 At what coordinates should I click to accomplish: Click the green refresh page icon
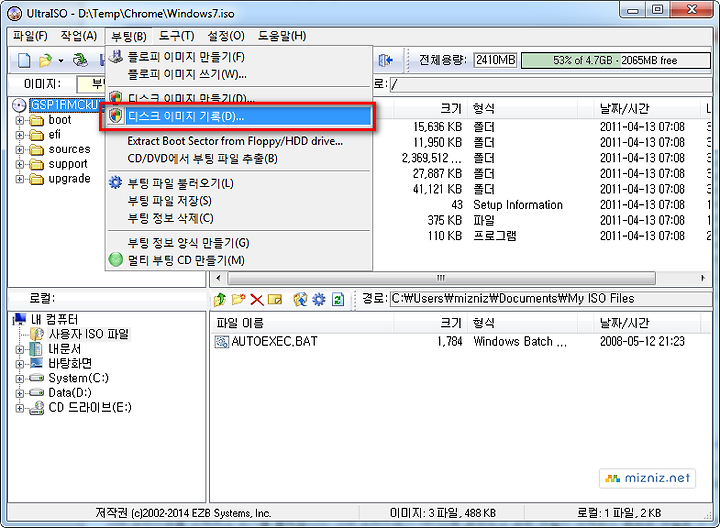coord(338,300)
